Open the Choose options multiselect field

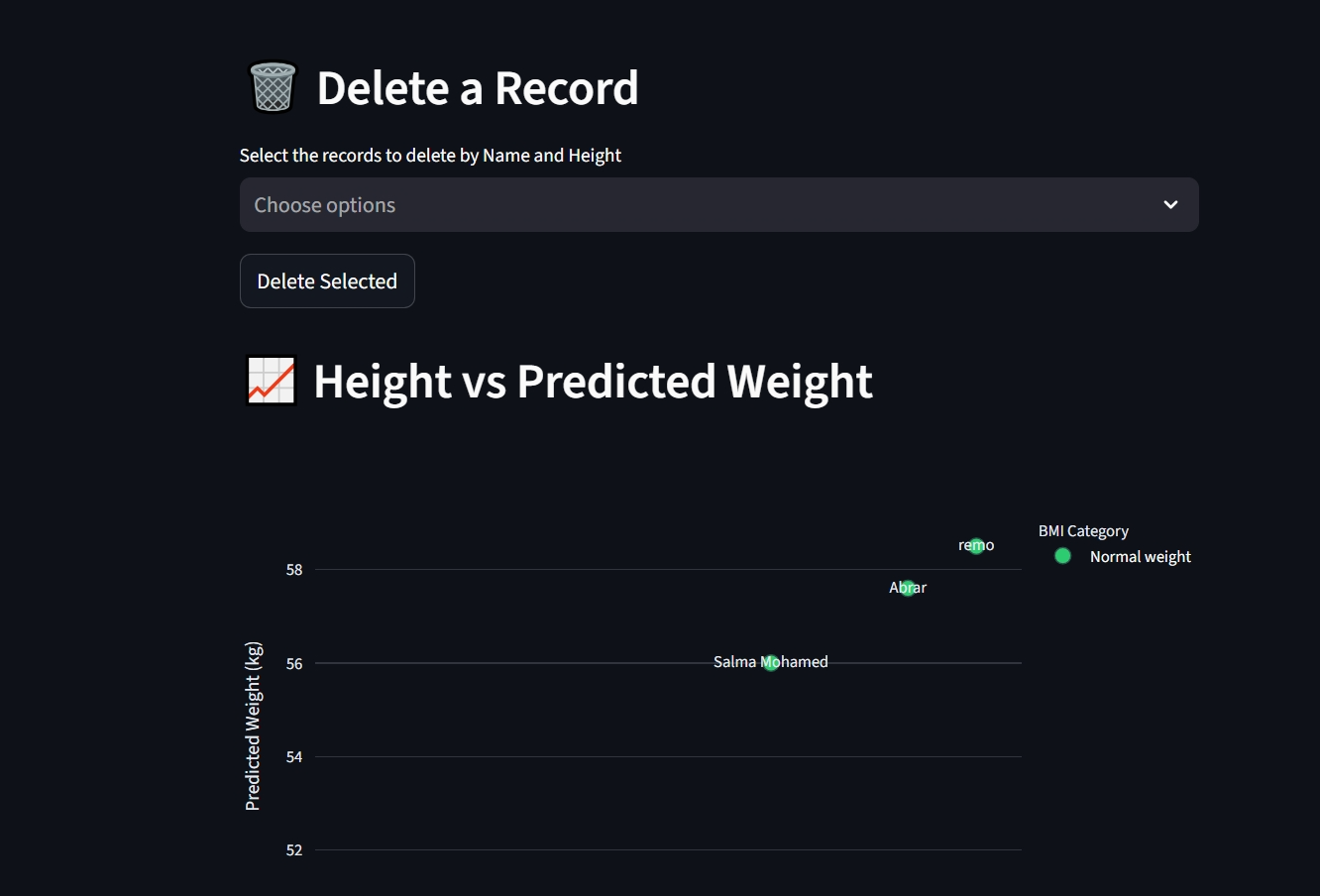694,205
